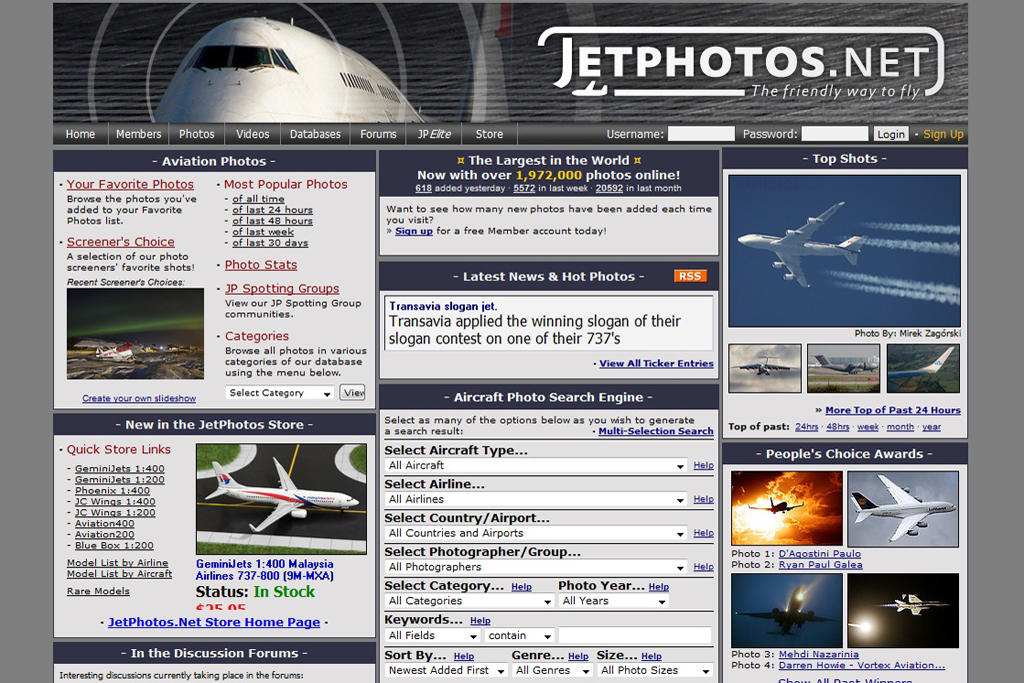The image size is (1024, 683).
Task: Open JP Spotting Groups link
Action: click(x=282, y=288)
